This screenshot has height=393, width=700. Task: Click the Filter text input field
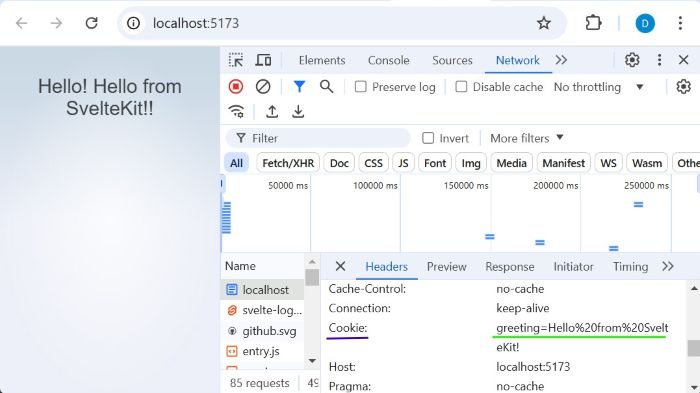click(x=318, y=138)
